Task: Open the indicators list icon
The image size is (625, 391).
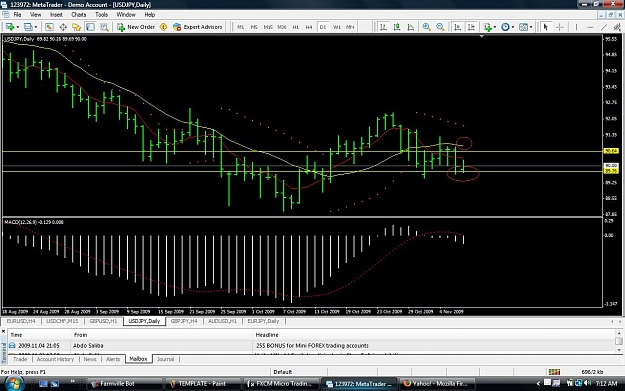Action: coord(487,27)
